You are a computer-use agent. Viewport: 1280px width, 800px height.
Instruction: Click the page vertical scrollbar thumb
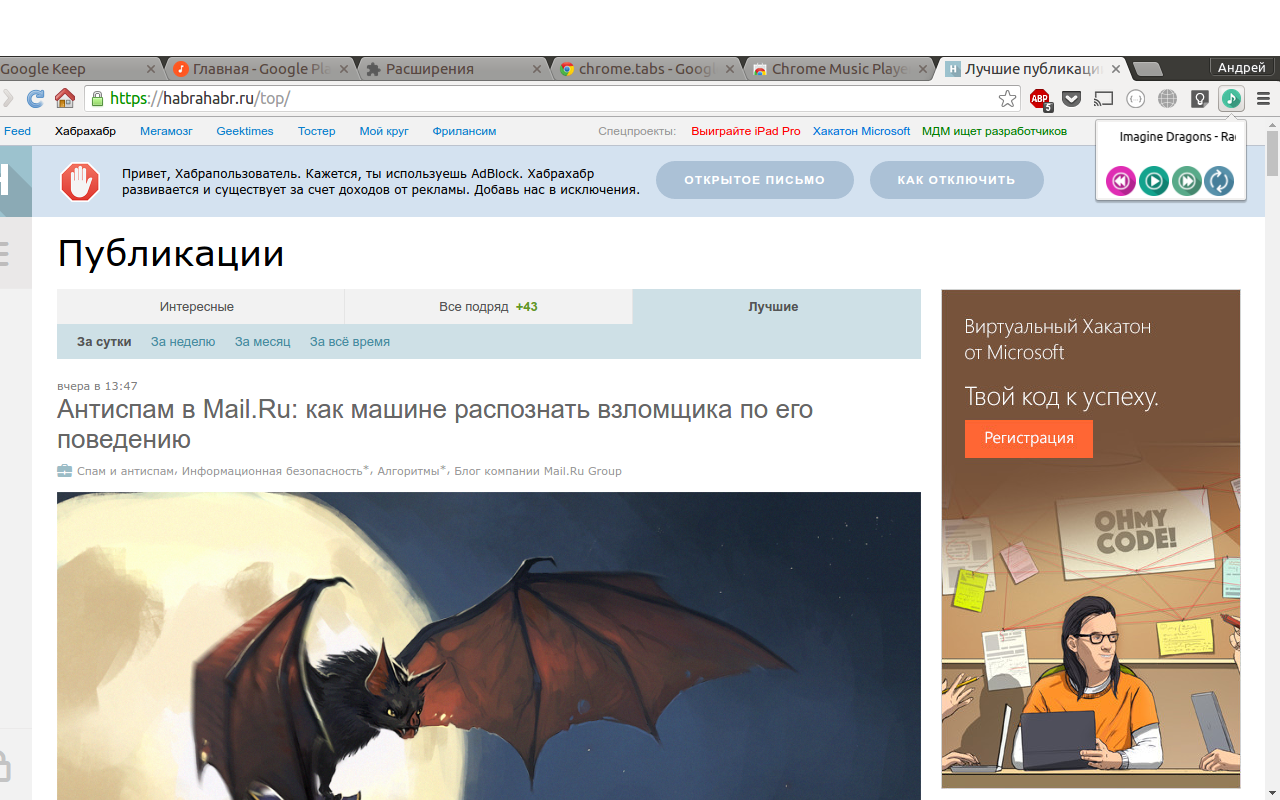tap(1272, 155)
